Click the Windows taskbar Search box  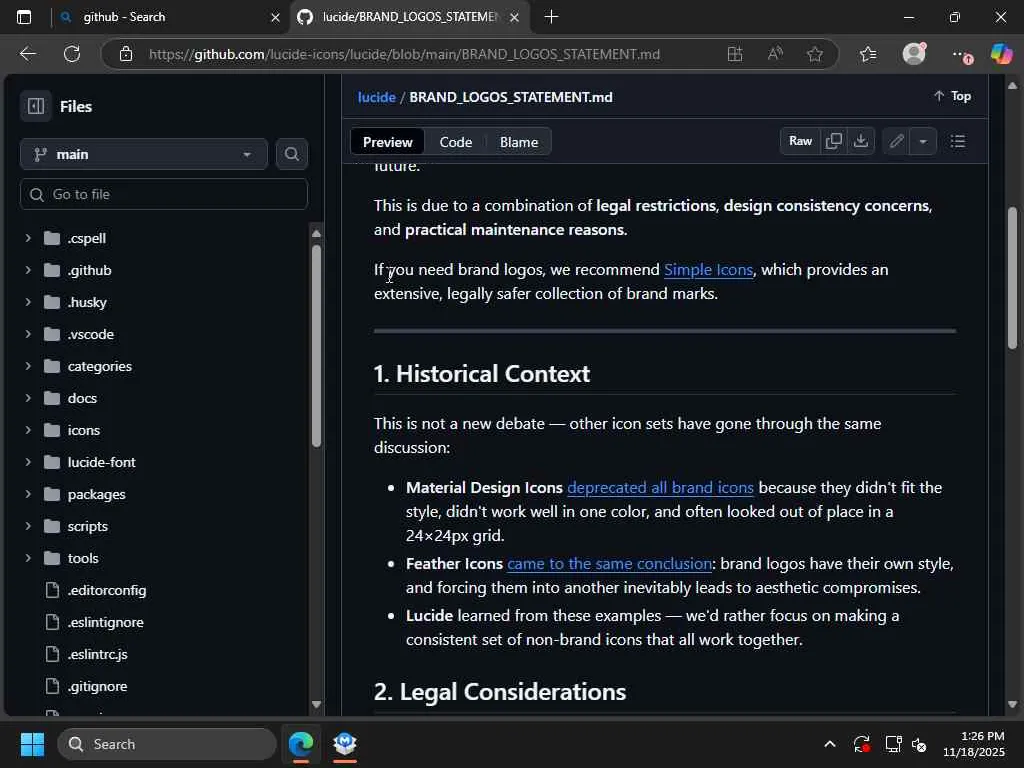click(x=167, y=744)
